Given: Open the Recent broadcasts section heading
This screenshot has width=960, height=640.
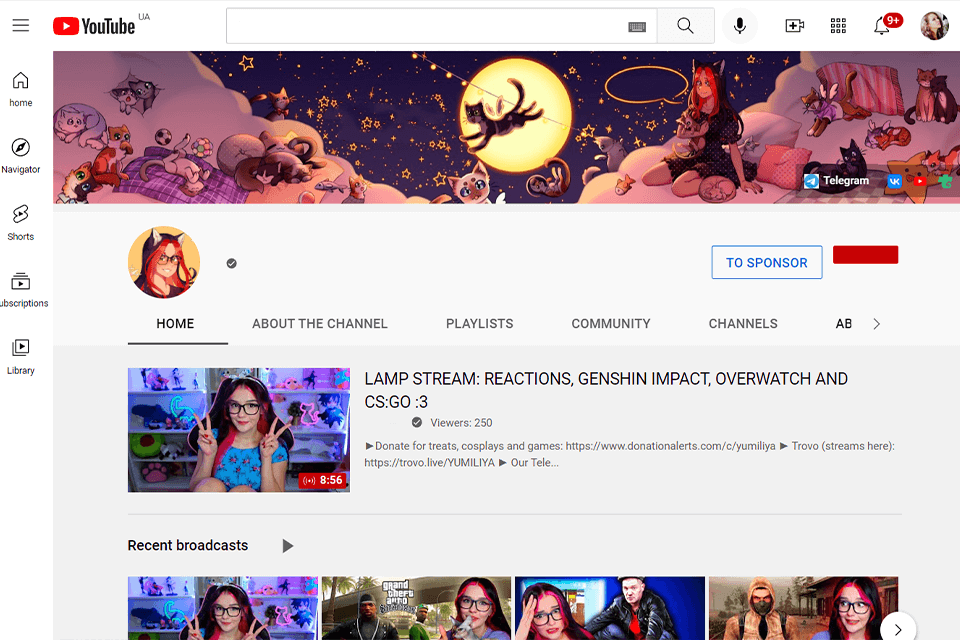Looking at the screenshot, I should click(188, 546).
